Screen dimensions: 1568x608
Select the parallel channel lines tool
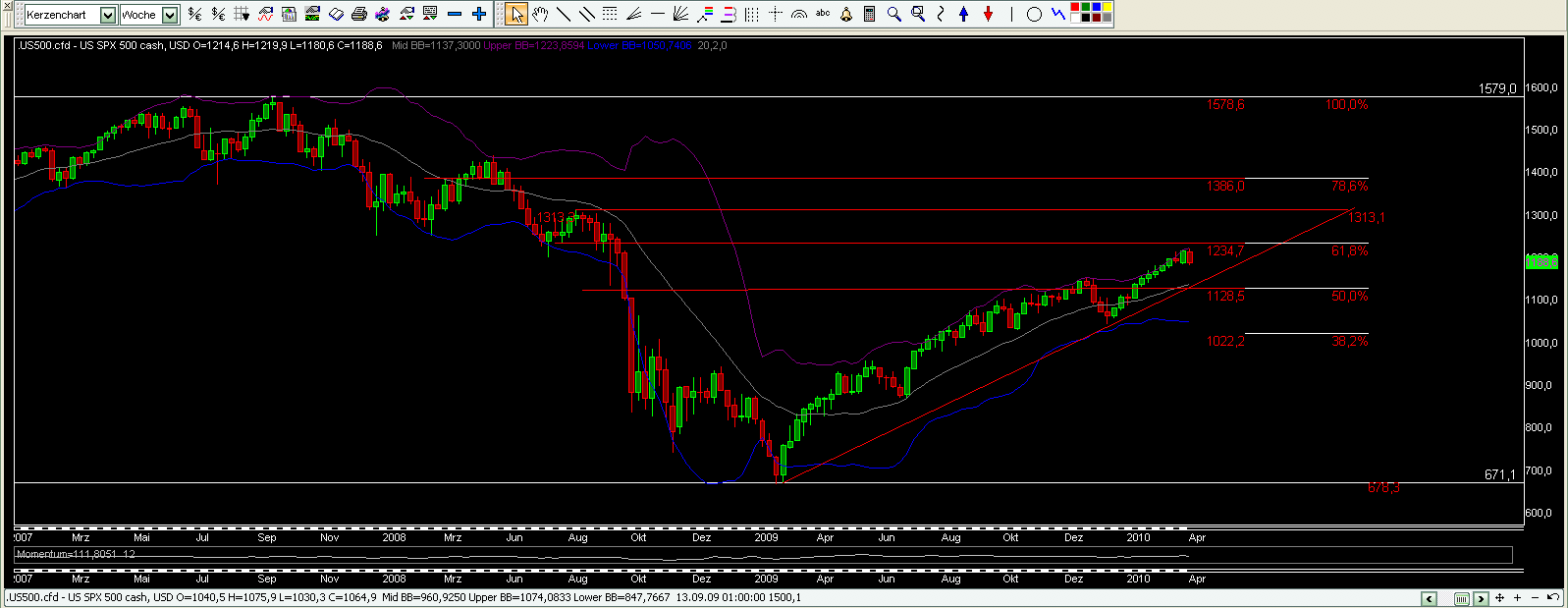(586, 14)
